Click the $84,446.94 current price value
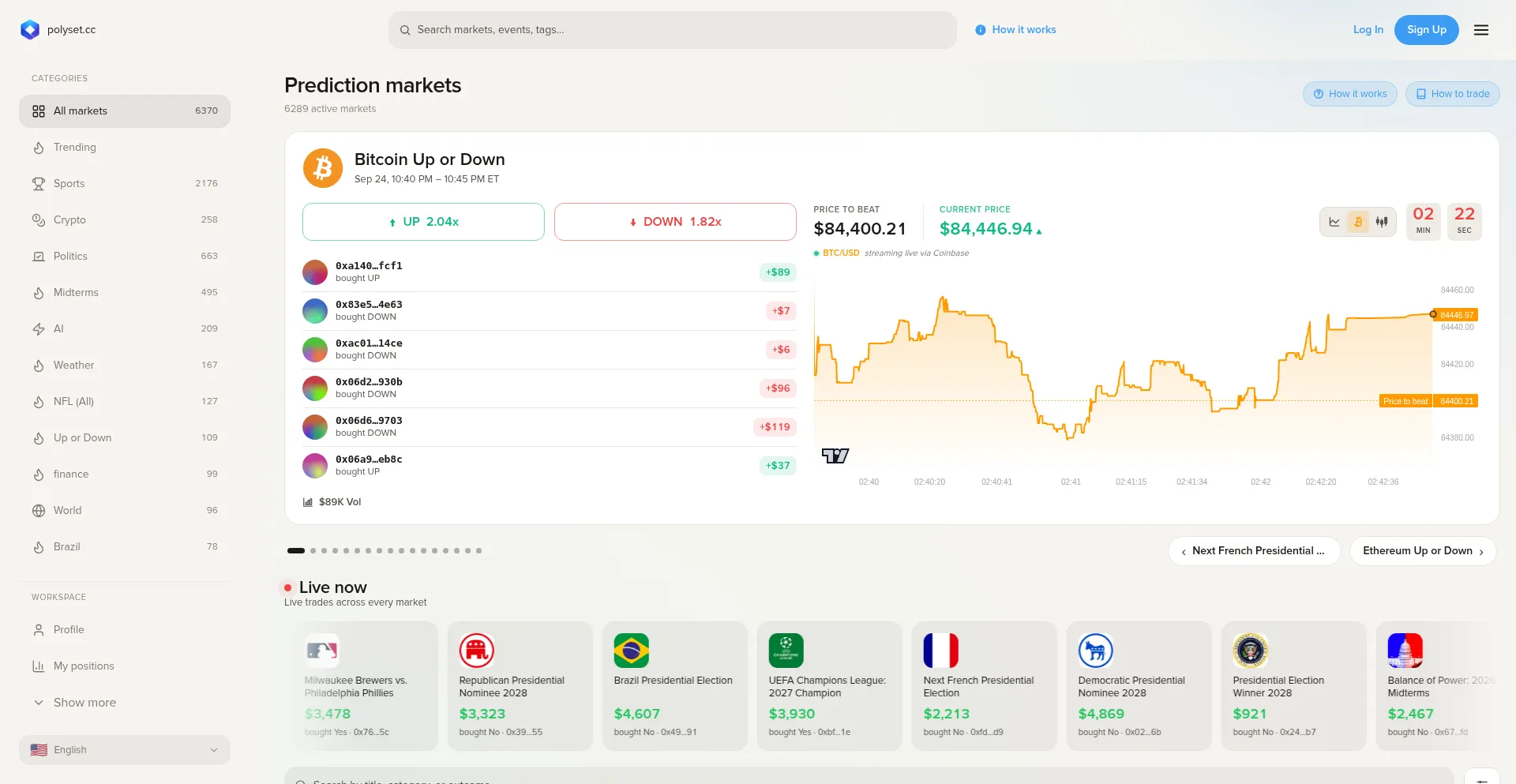This screenshot has width=1516, height=784. point(986,229)
